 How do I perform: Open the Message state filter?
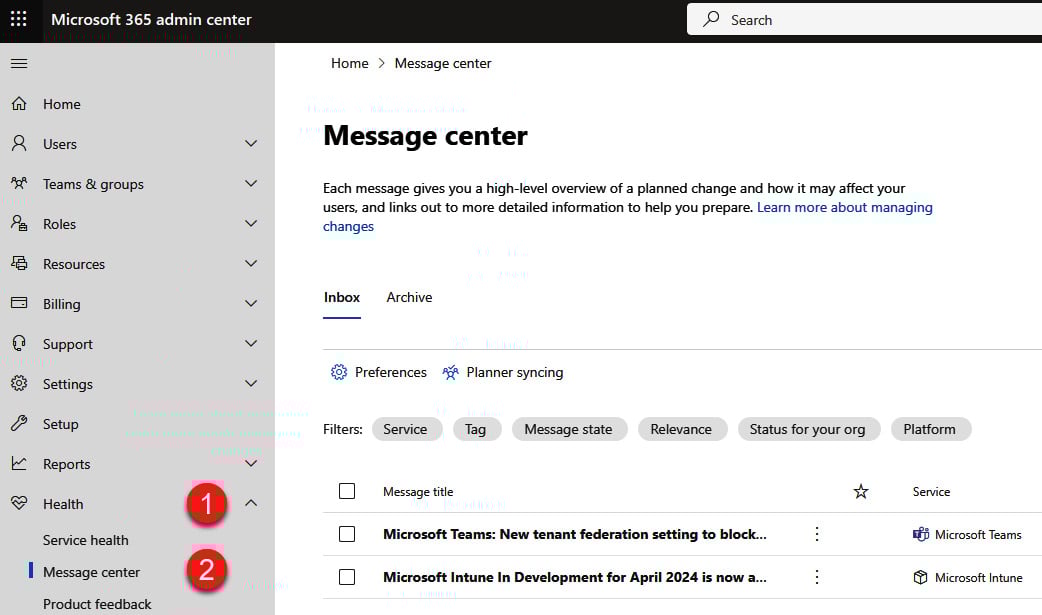[569, 430]
